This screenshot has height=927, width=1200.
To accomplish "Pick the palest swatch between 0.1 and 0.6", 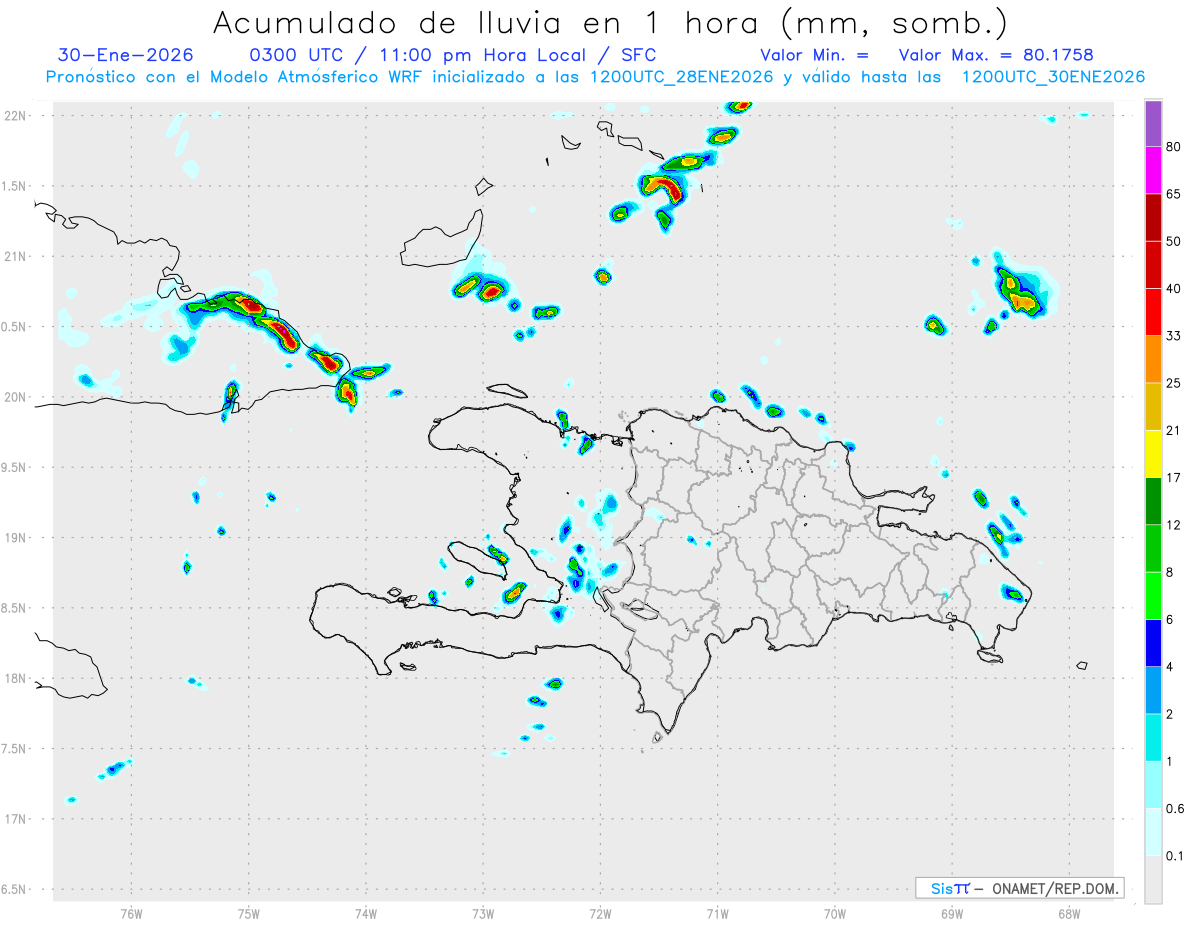I will pyautogui.click(x=1153, y=831).
